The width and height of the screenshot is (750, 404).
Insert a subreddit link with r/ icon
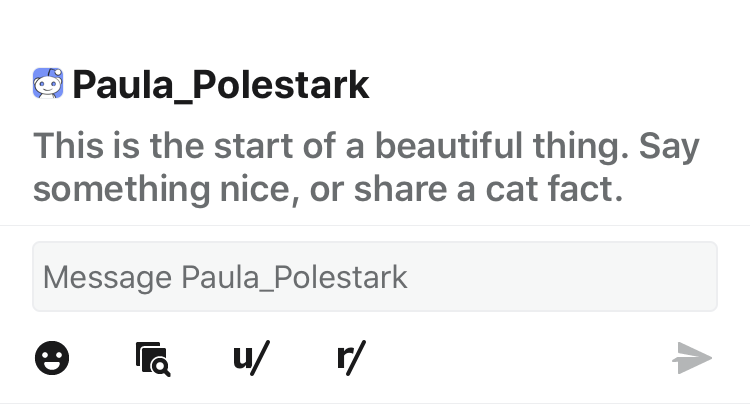tap(351, 357)
